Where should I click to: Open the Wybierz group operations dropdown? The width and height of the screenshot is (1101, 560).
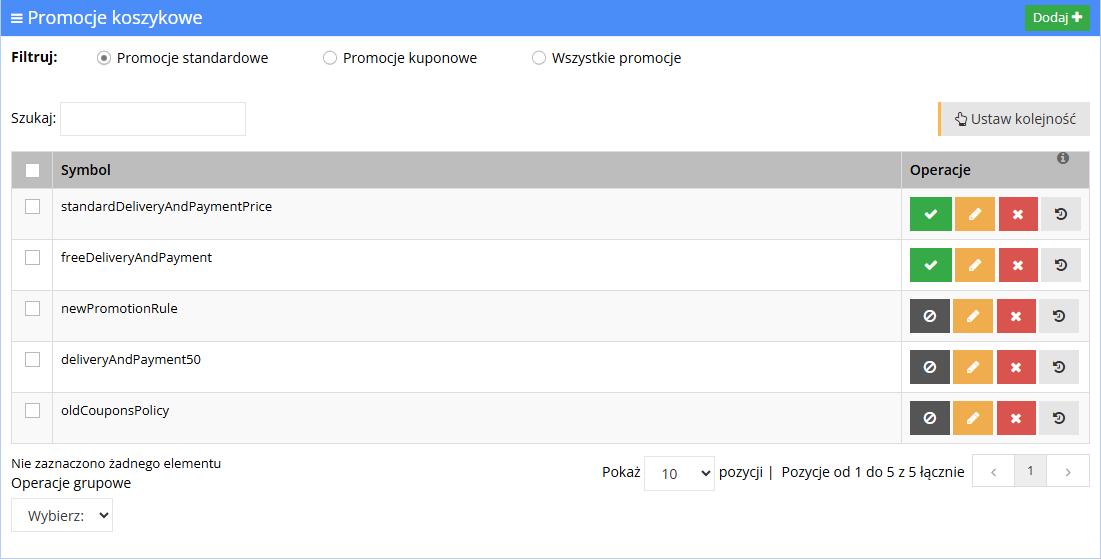pos(62,515)
